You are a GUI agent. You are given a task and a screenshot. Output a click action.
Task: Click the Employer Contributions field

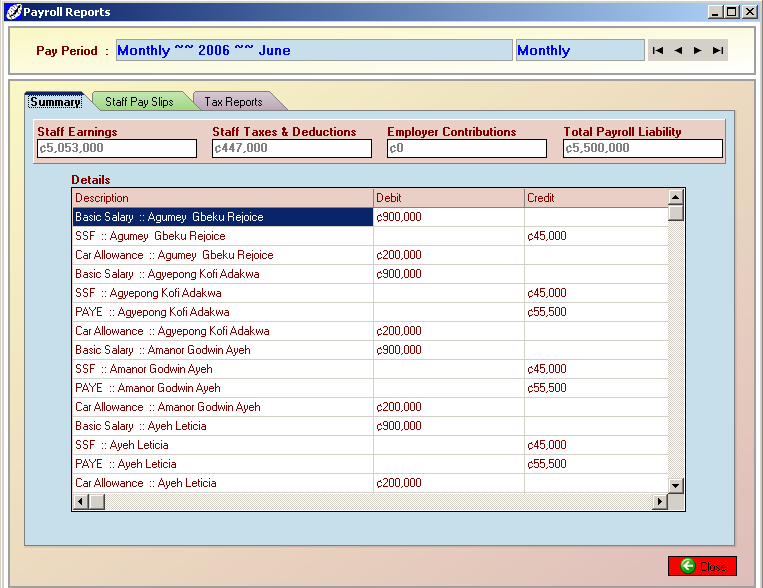[x=467, y=148]
